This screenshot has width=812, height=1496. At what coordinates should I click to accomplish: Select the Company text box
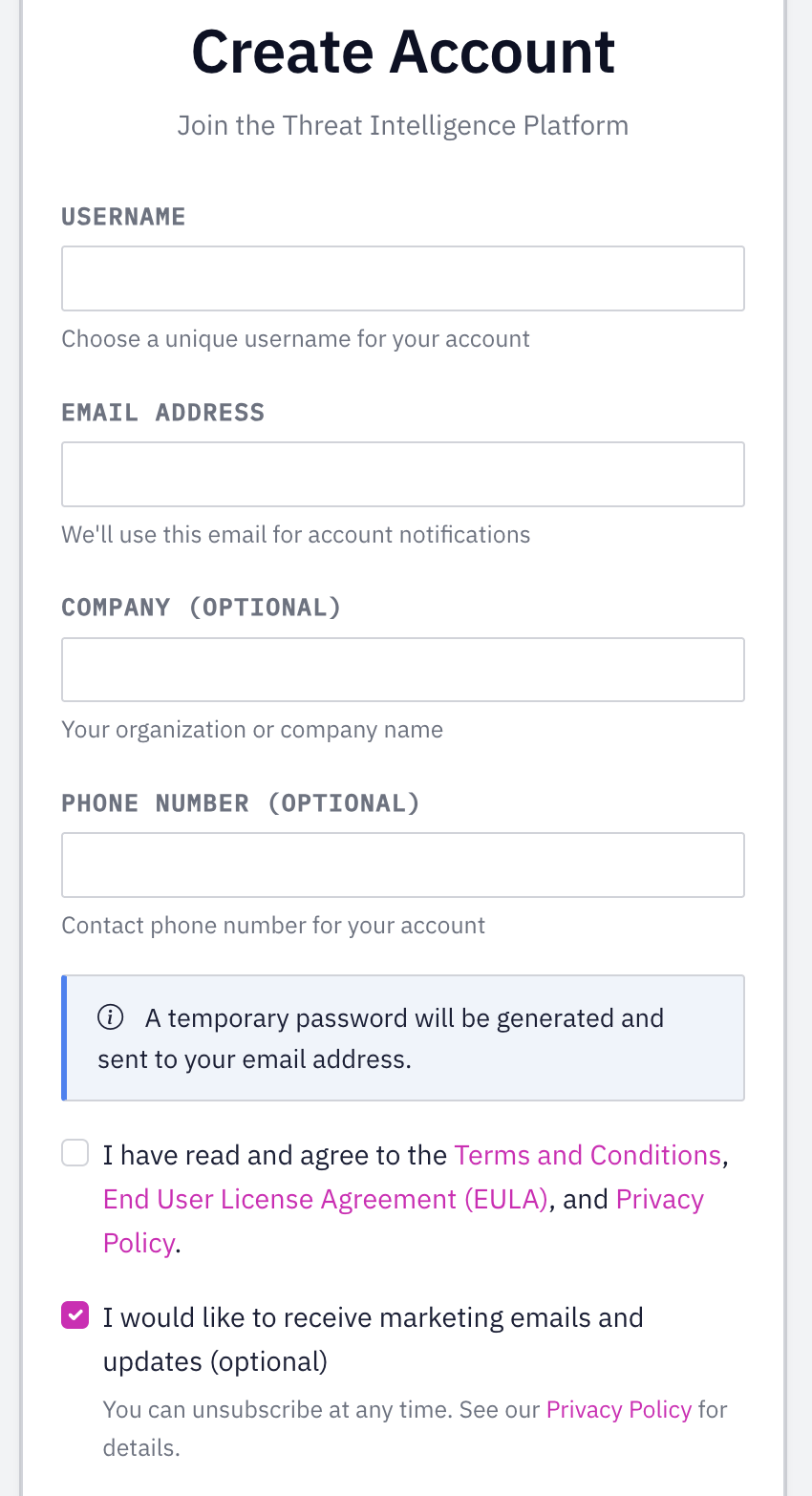point(402,670)
